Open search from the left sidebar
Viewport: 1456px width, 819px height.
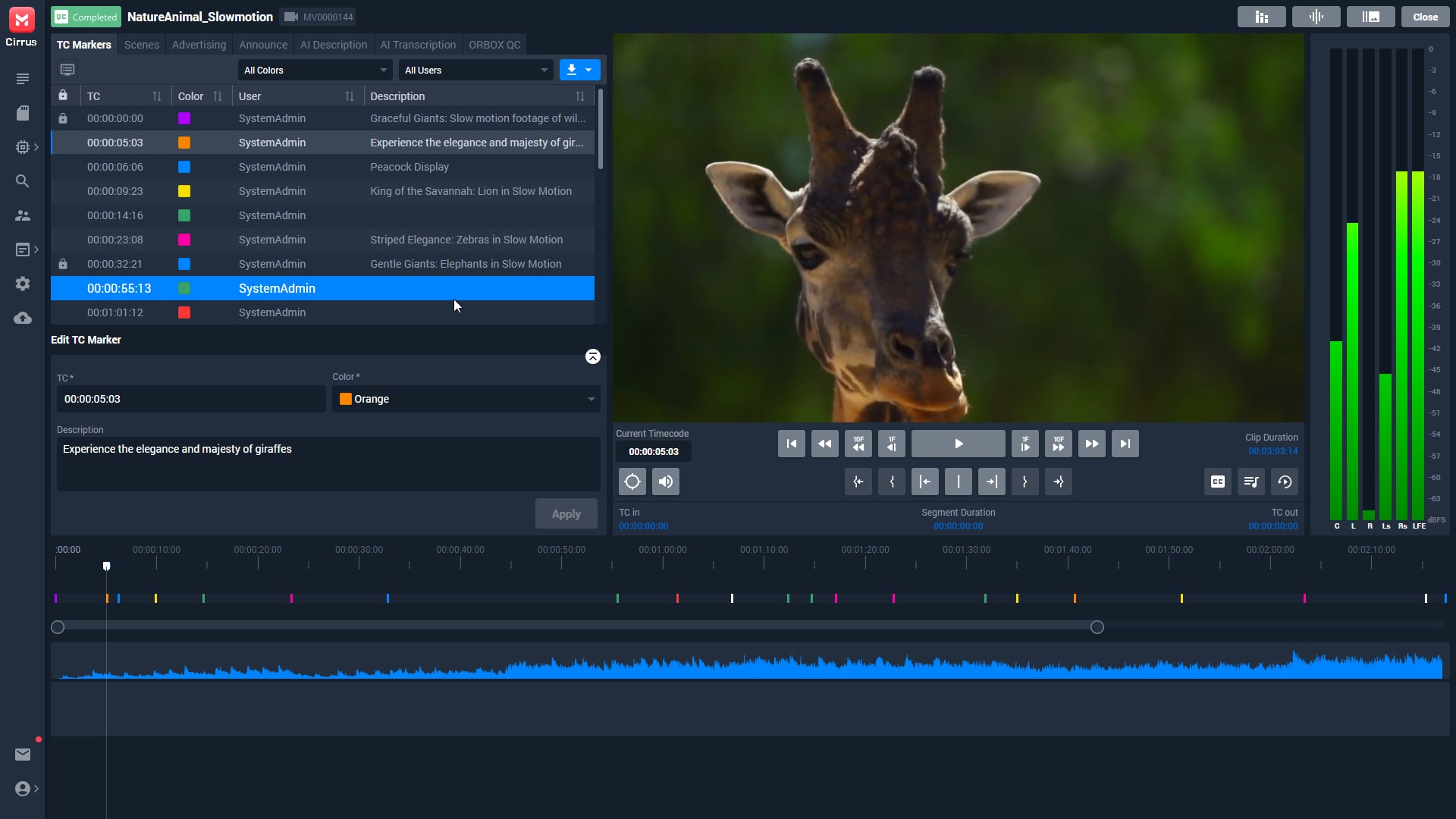pyautogui.click(x=23, y=181)
